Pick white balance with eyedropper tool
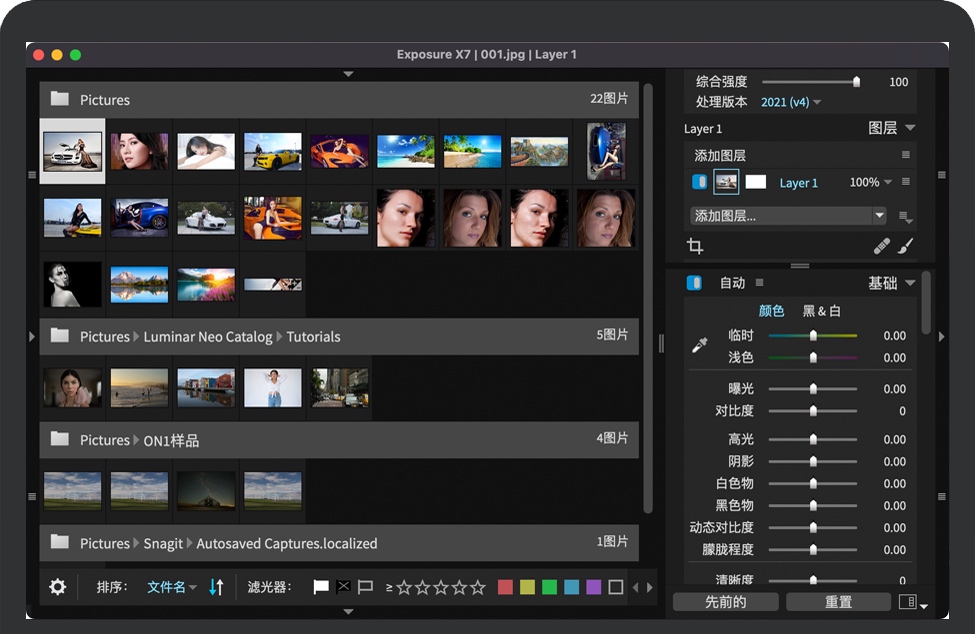The image size is (975, 634). click(x=700, y=345)
